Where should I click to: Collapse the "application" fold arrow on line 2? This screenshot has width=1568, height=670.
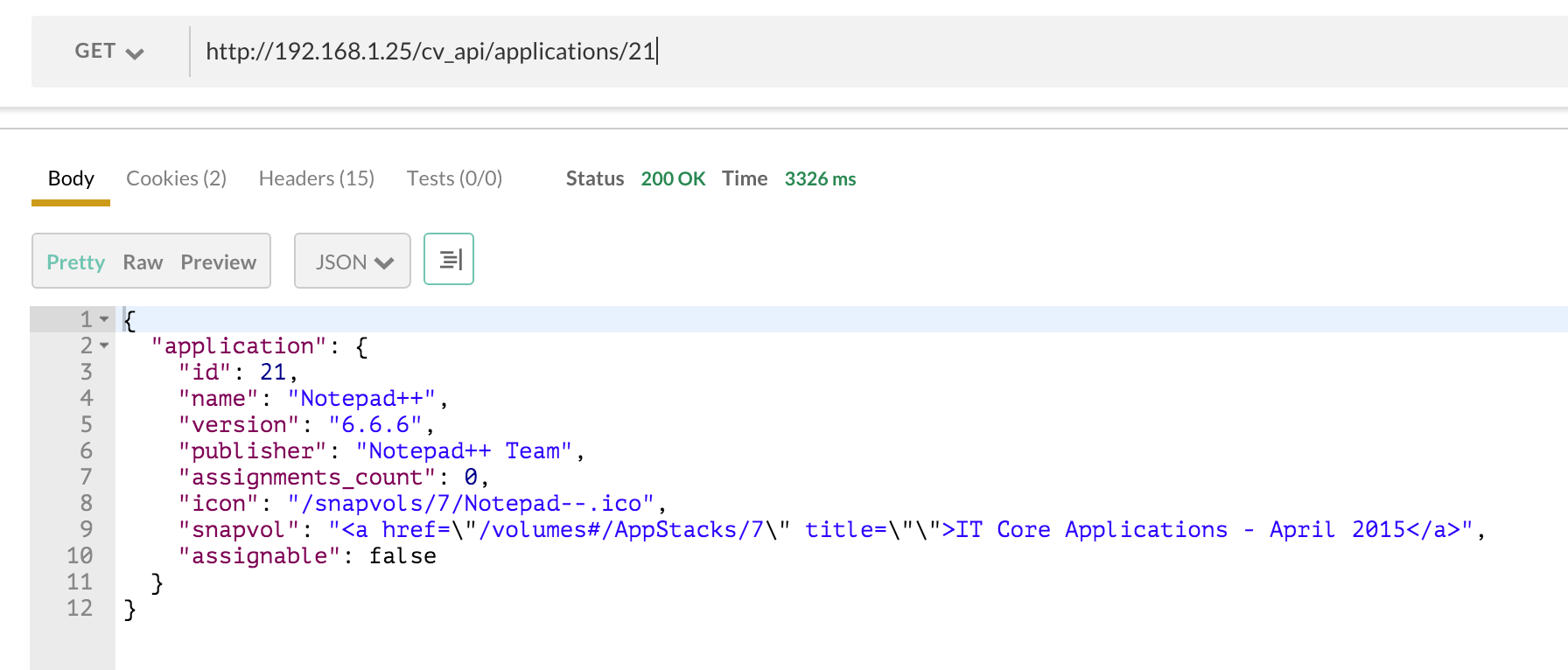(104, 345)
